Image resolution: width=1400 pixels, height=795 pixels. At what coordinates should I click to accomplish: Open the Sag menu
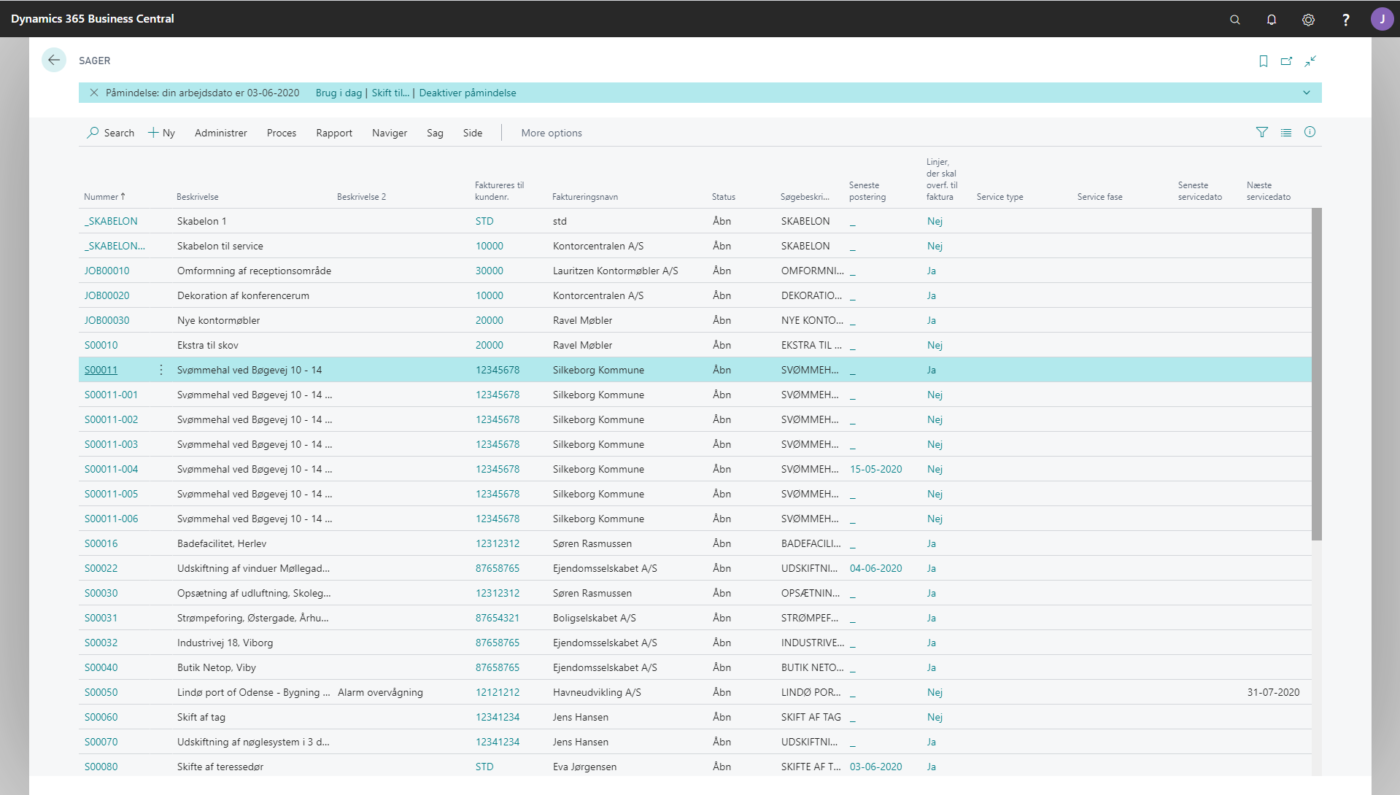coord(435,133)
